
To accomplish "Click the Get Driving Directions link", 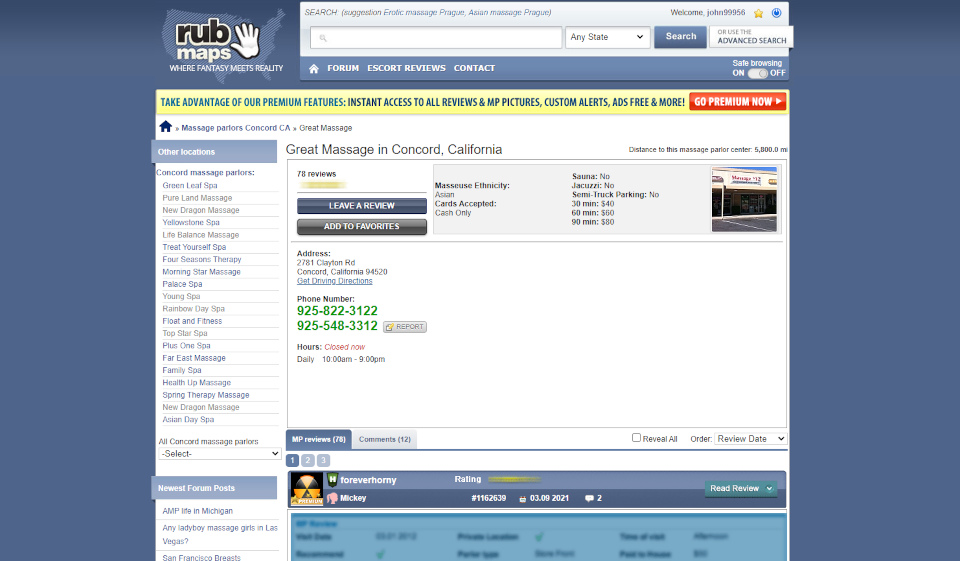I will point(334,281).
